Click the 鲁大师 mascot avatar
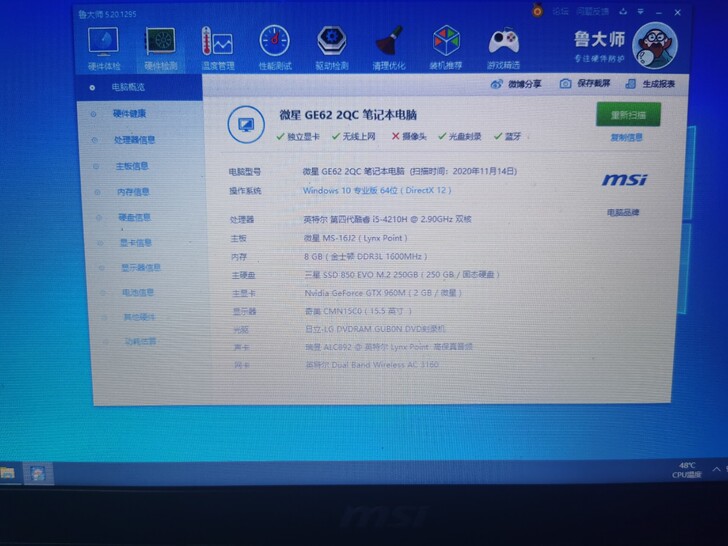The height and width of the screenshot is (546, 728). [x=655, y=45]
